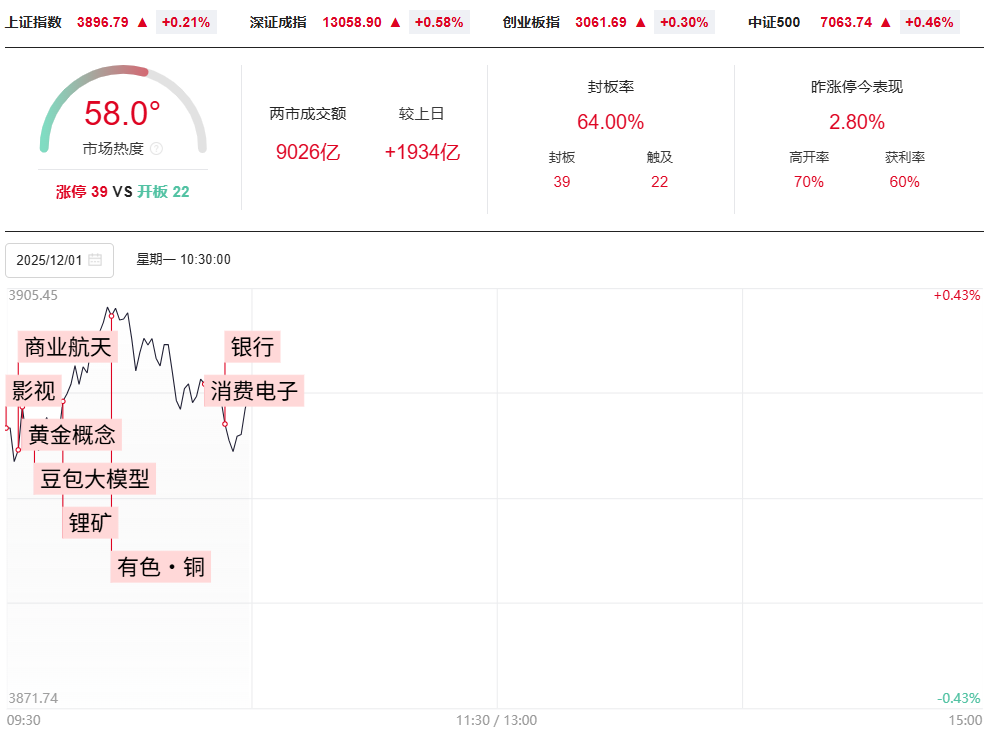Viewport: 999px width, 739px height.
Task: Click the help icon beside 市场热度
Action: click(156, 149)
